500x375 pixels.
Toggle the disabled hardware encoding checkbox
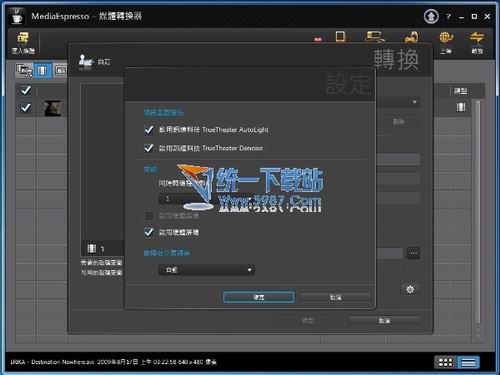tap(149, 216)
